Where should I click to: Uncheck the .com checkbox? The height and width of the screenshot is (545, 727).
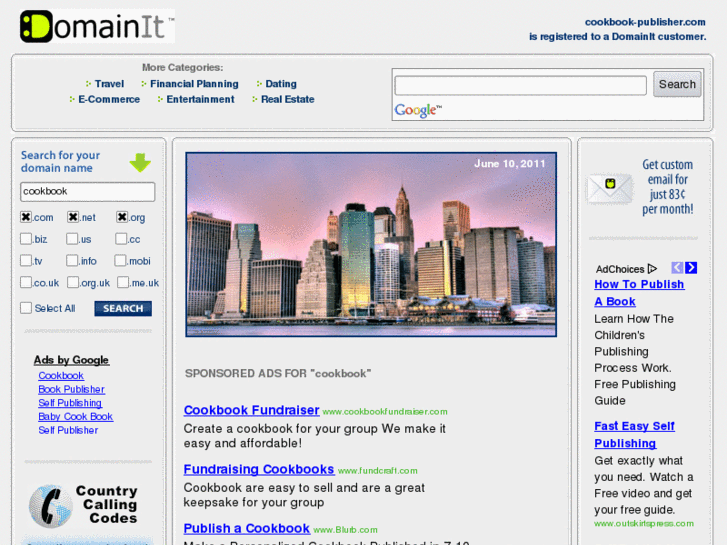26,217
